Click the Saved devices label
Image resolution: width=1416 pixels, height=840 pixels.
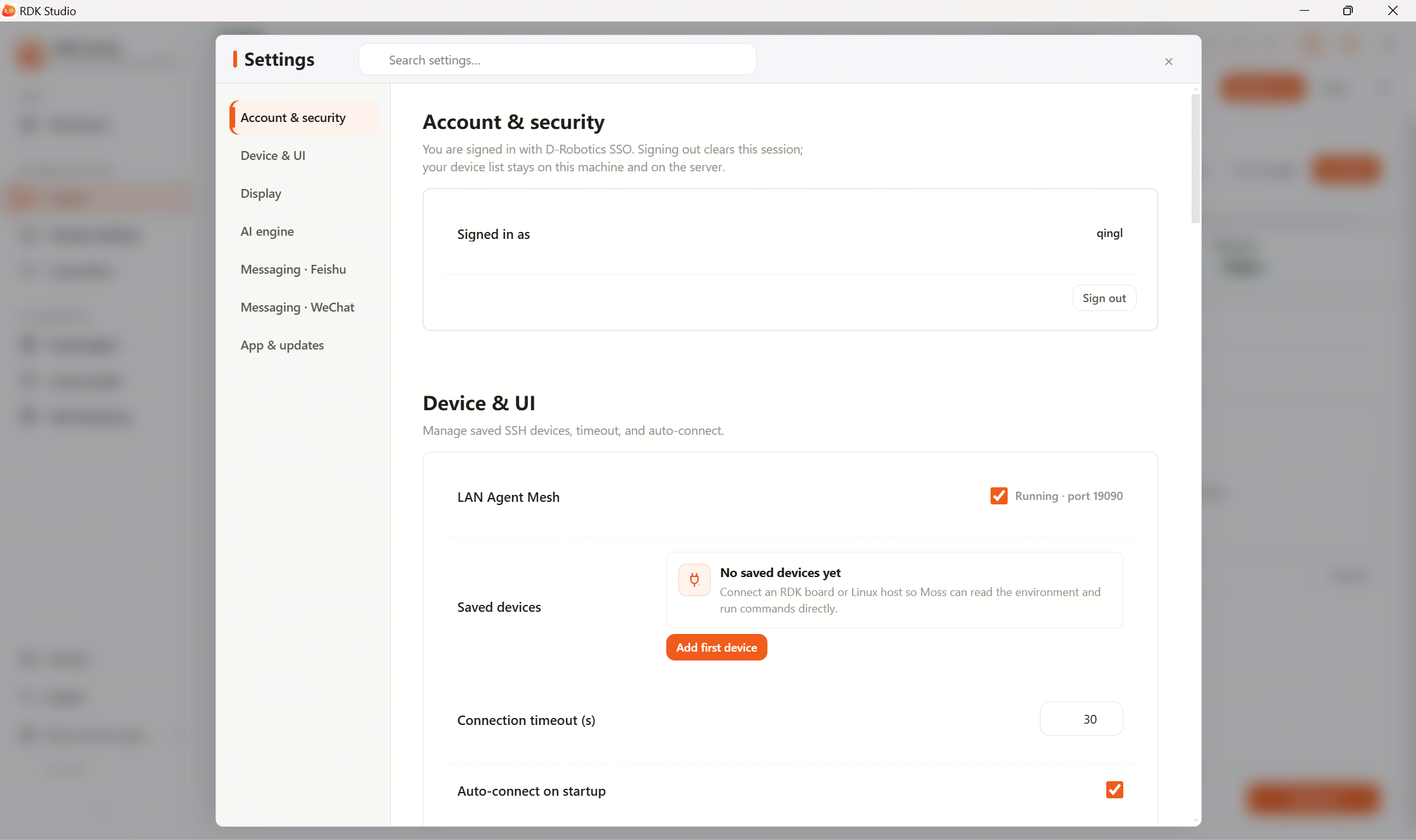[499, 607]
